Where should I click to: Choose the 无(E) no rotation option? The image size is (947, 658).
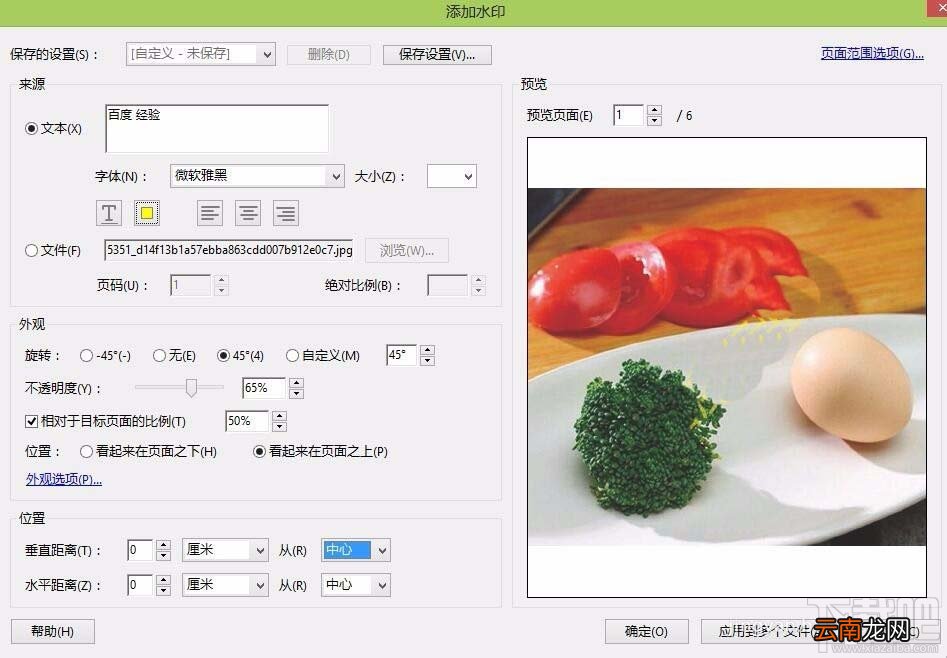(x=159, y=356)
